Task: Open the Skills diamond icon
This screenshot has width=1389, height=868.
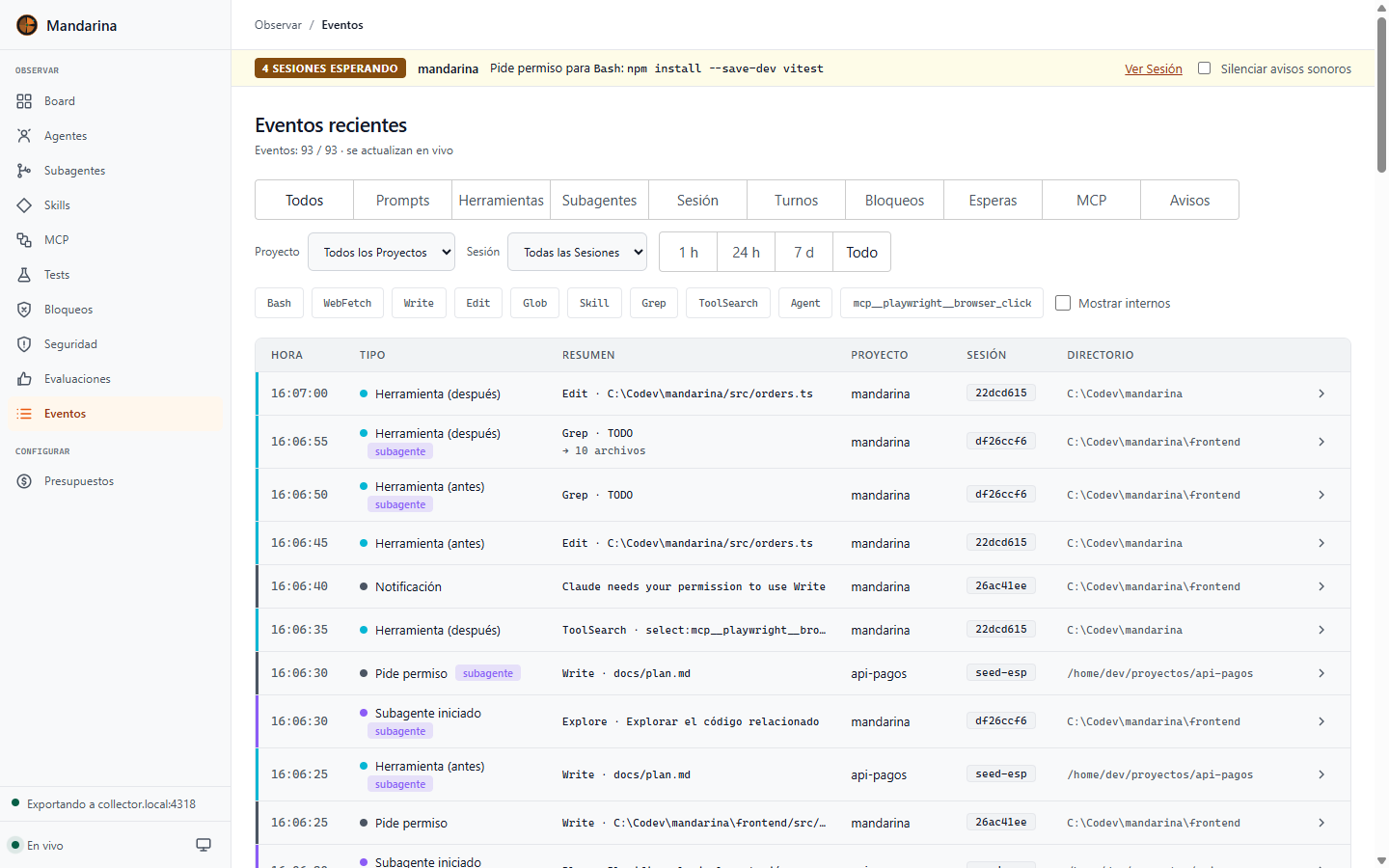Action: click(24, 205)
